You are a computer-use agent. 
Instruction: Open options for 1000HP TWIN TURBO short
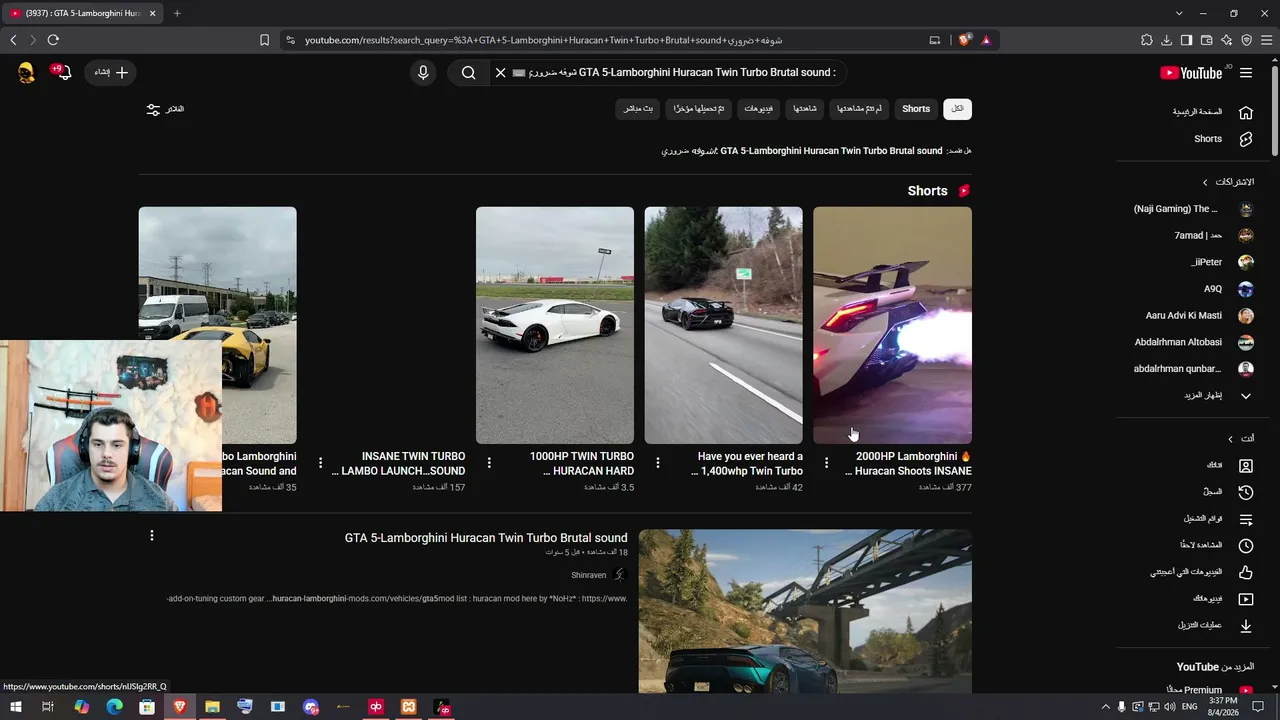pyautogui.click(x=489, y=463)
